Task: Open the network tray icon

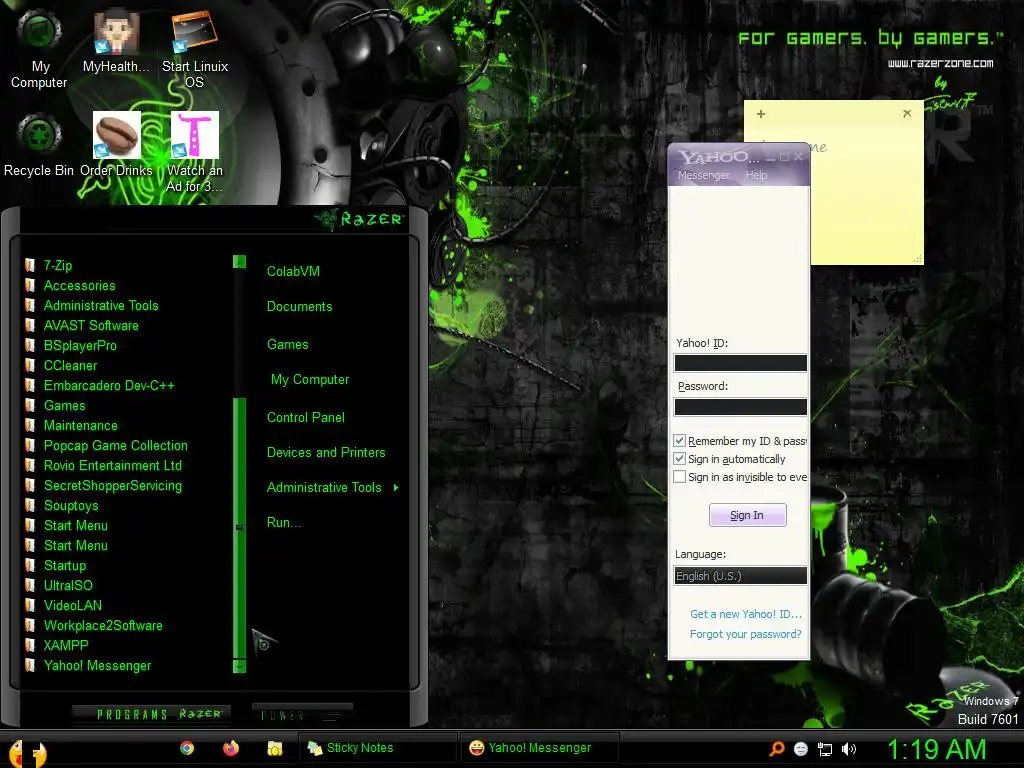Action: click(825, 749)
